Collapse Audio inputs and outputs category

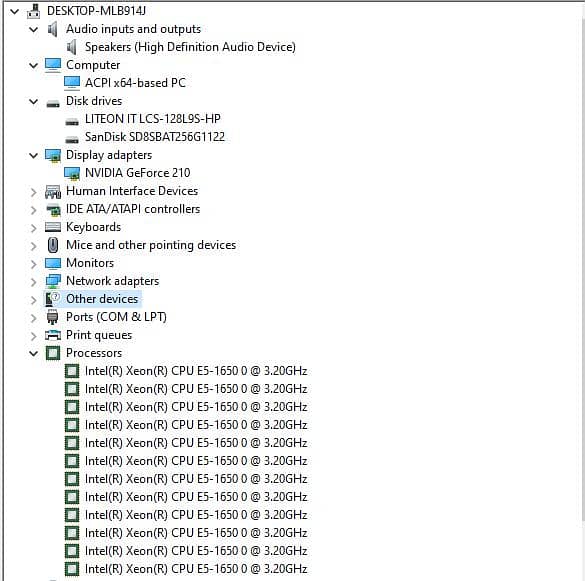pos(34,29)
